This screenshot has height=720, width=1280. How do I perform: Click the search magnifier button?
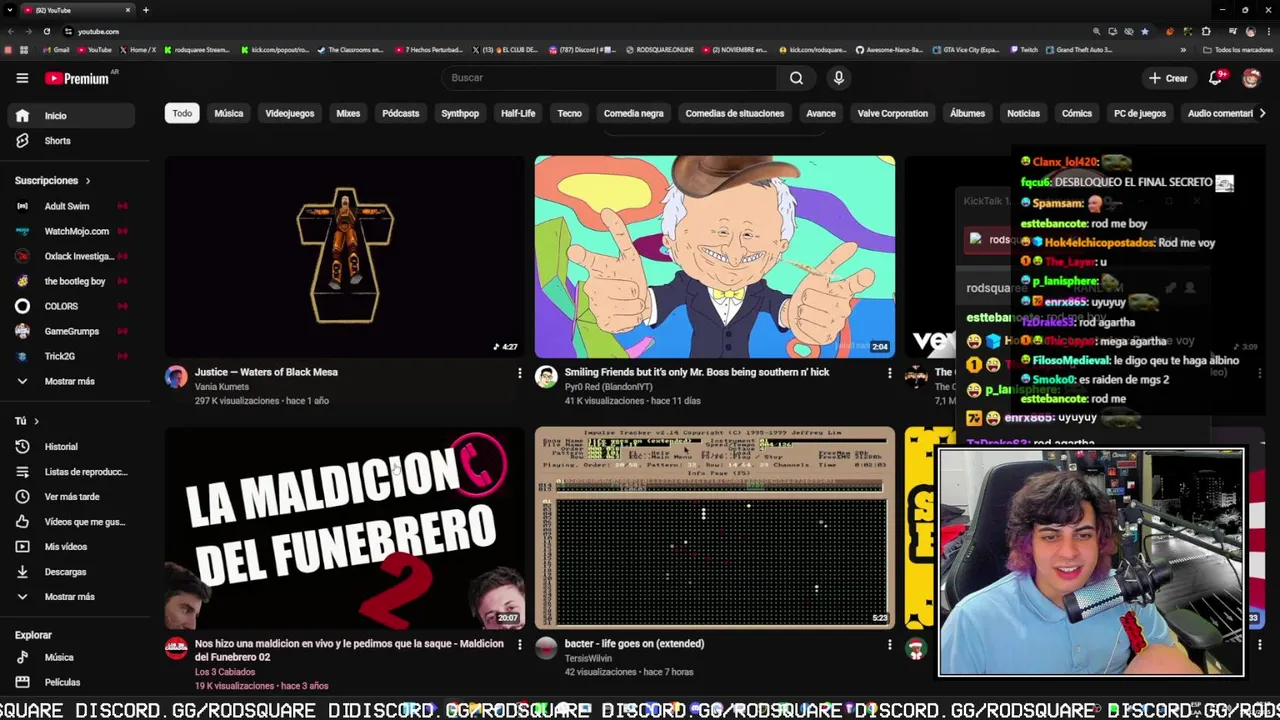796,78
